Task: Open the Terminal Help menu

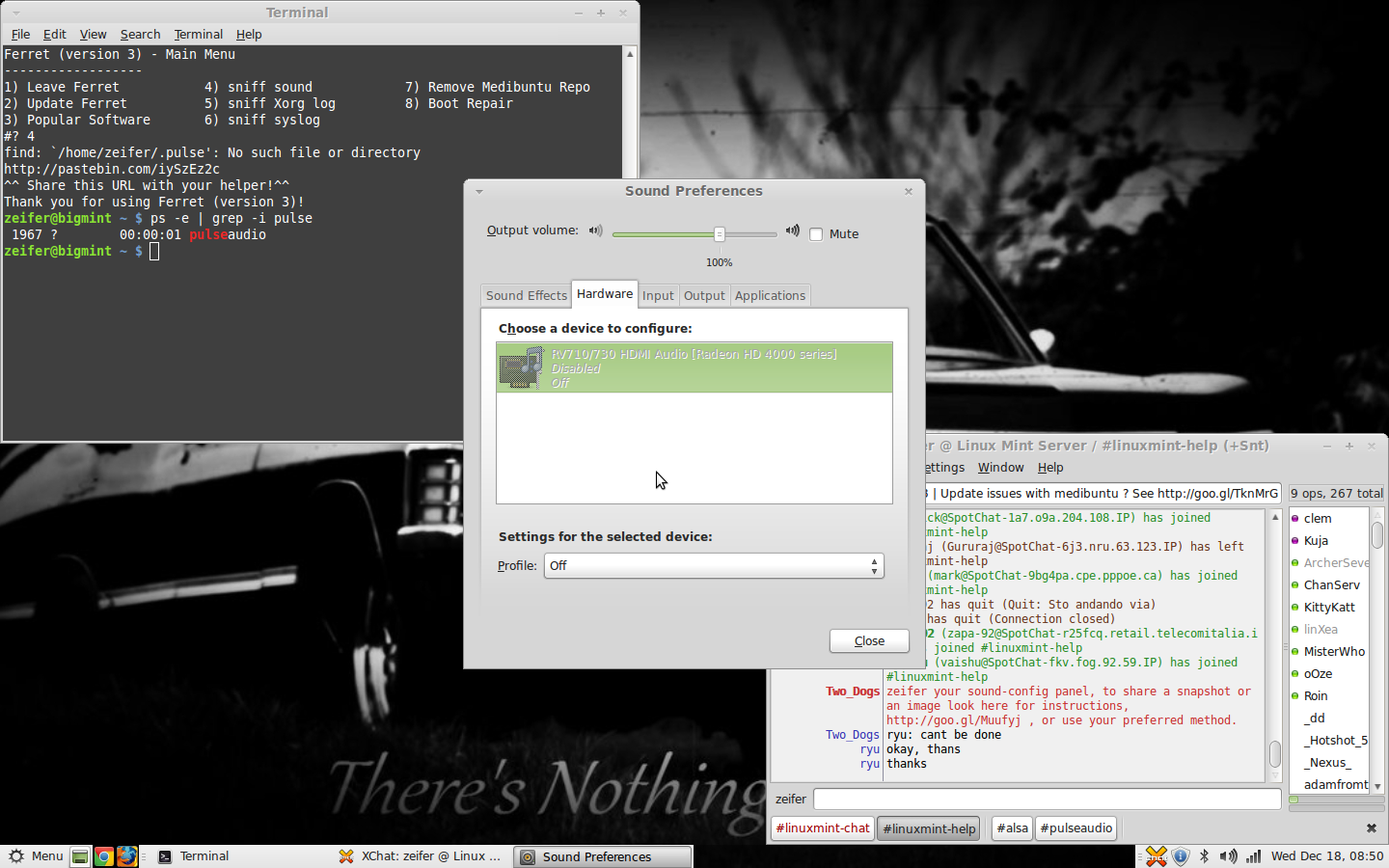Action: pos(249,34)
